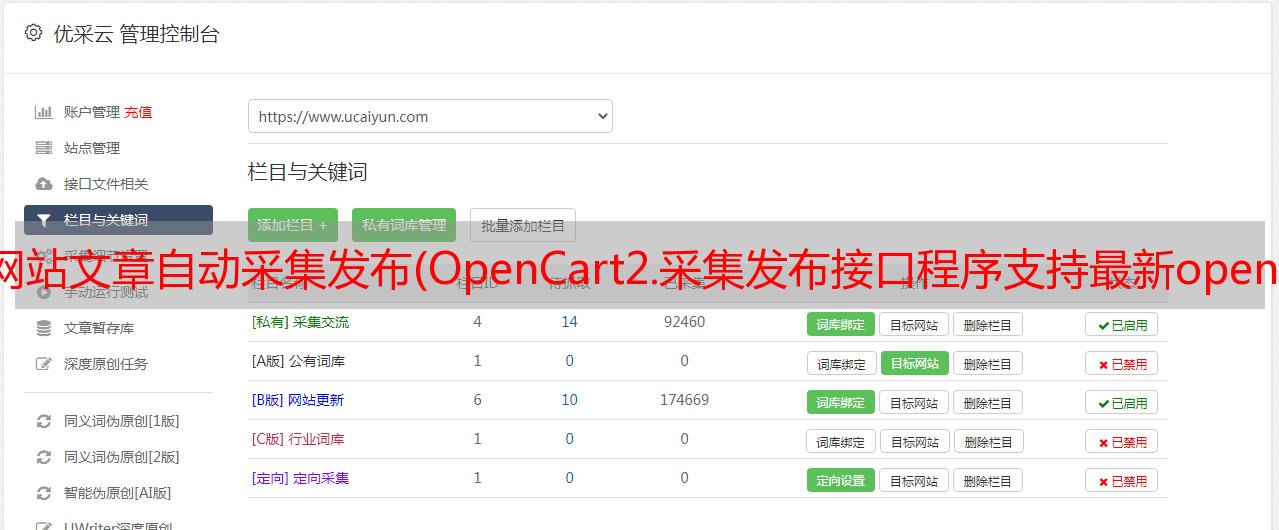Click the server icon for 站点管理
This screenshot has width=1279, height=530.
point(43,148)
